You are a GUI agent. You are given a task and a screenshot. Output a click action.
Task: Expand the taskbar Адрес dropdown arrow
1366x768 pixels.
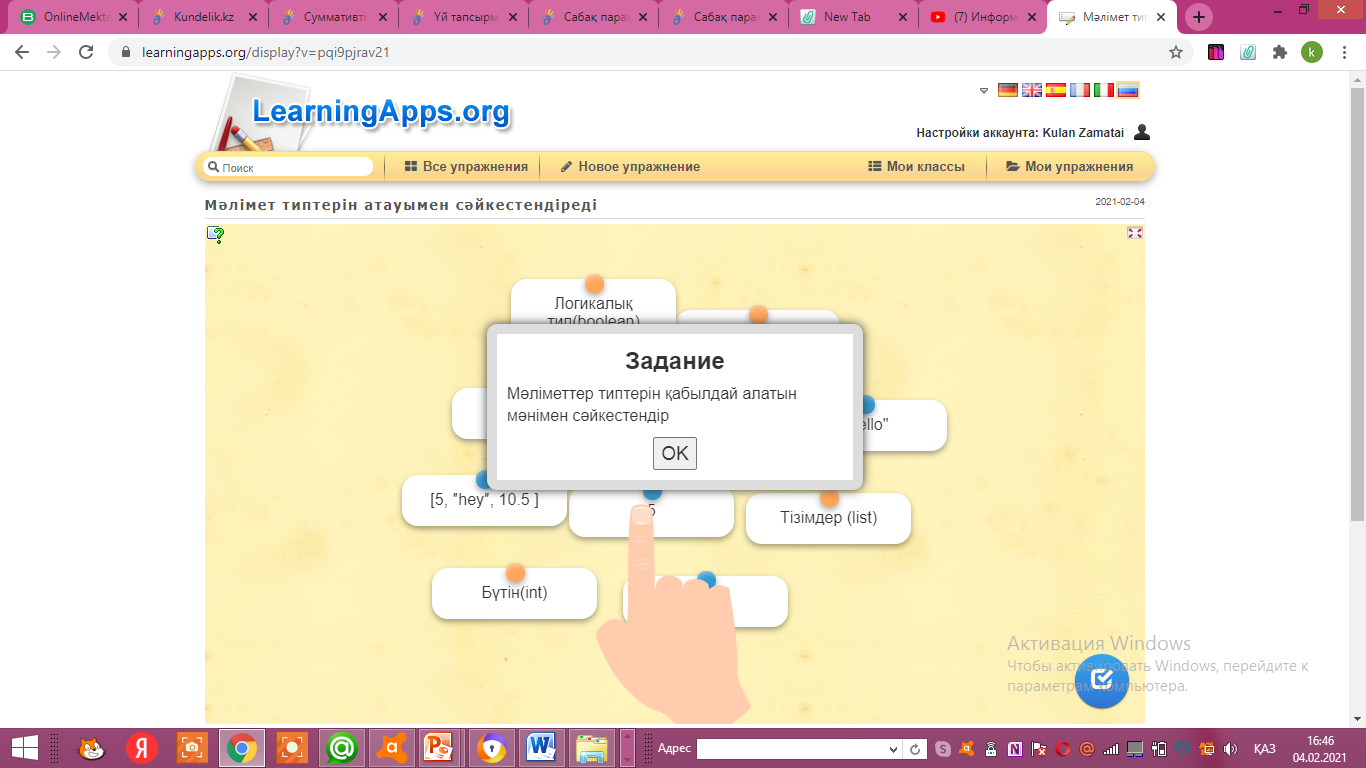(894, 749)
